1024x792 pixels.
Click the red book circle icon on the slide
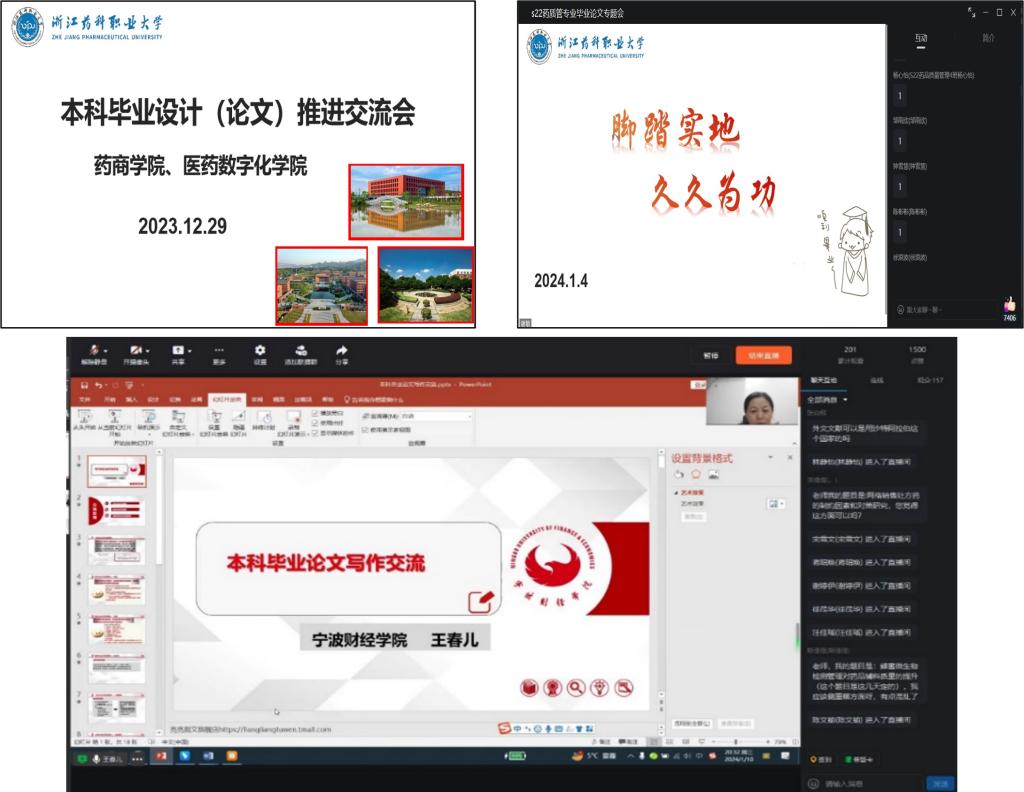(529, 688)
